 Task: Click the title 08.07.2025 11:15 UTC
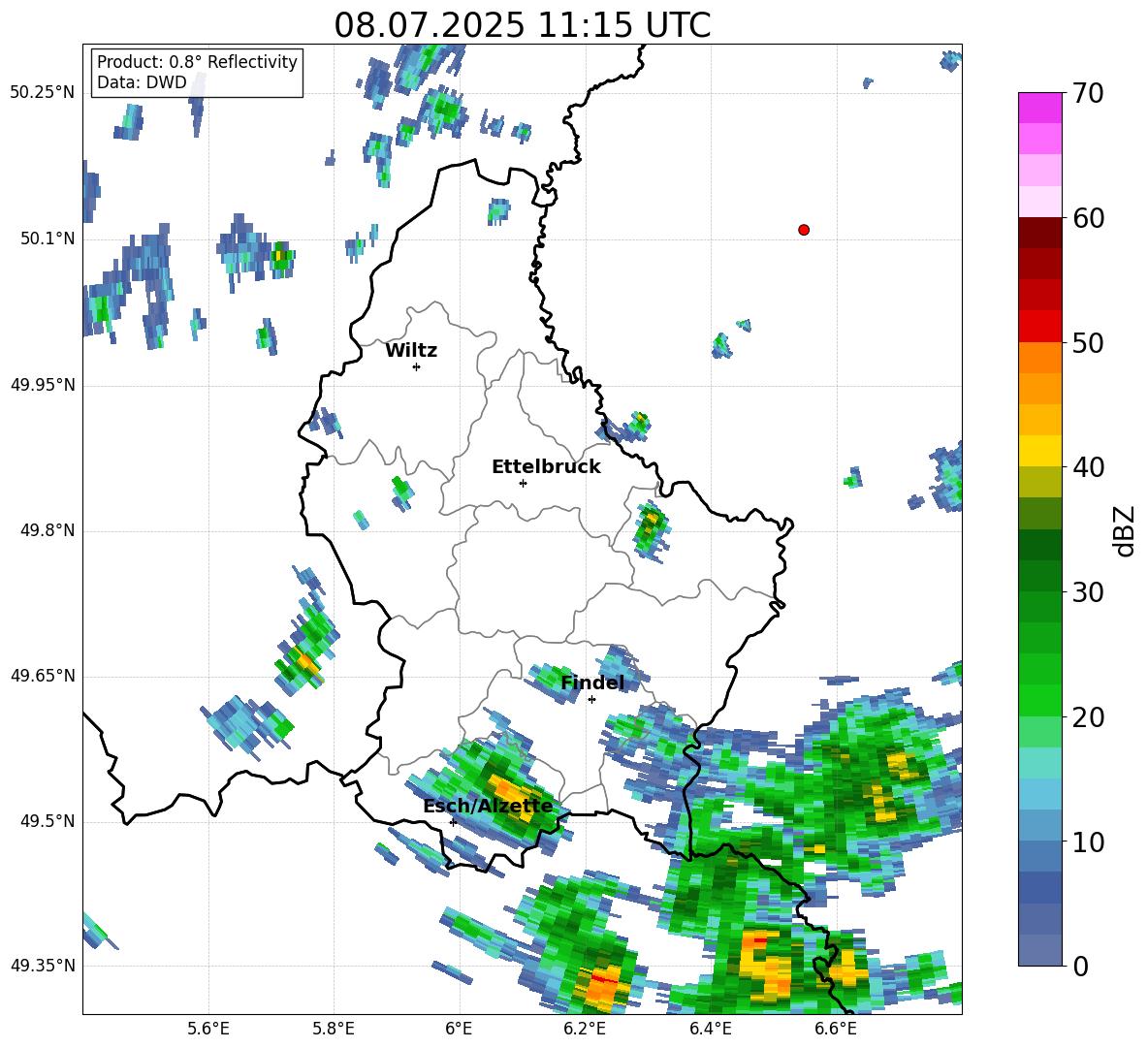[522, 25]
